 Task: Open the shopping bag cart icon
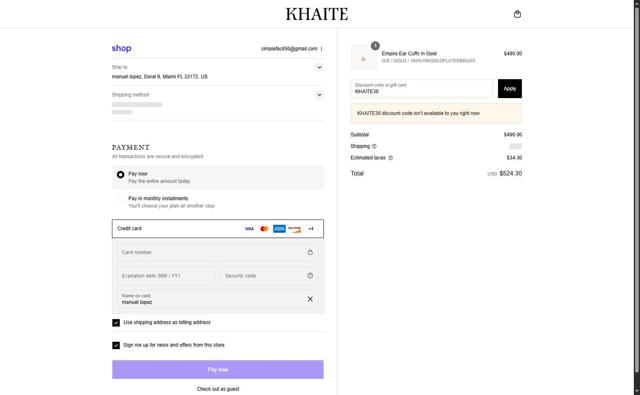(x=517, y=14)
